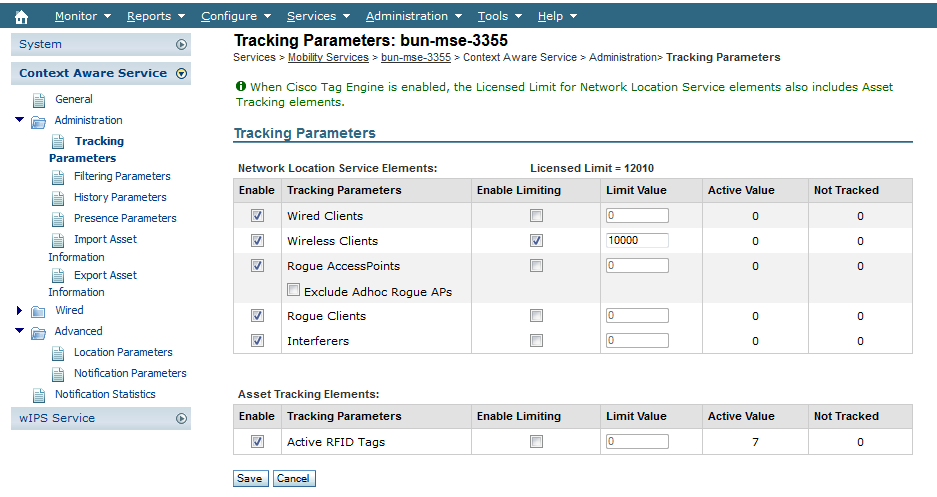The height and width of the screenshot is (497, 937).
Task: Open the Administration top menu
Action: tap(413, 16)
